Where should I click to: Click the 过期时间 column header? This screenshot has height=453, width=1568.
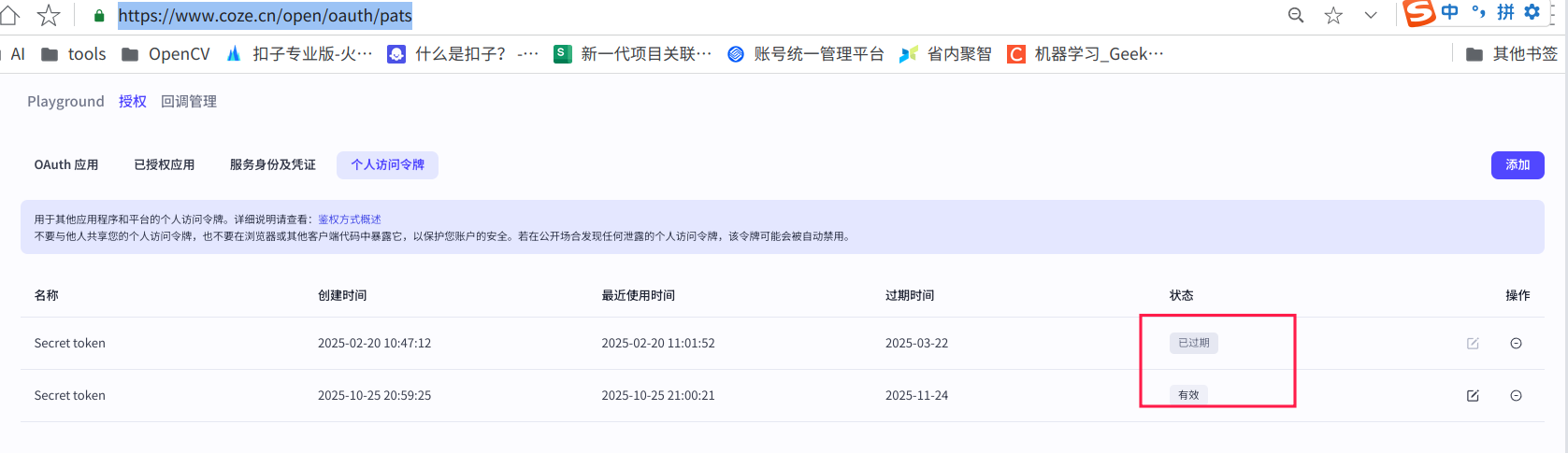tap(910, 295)
